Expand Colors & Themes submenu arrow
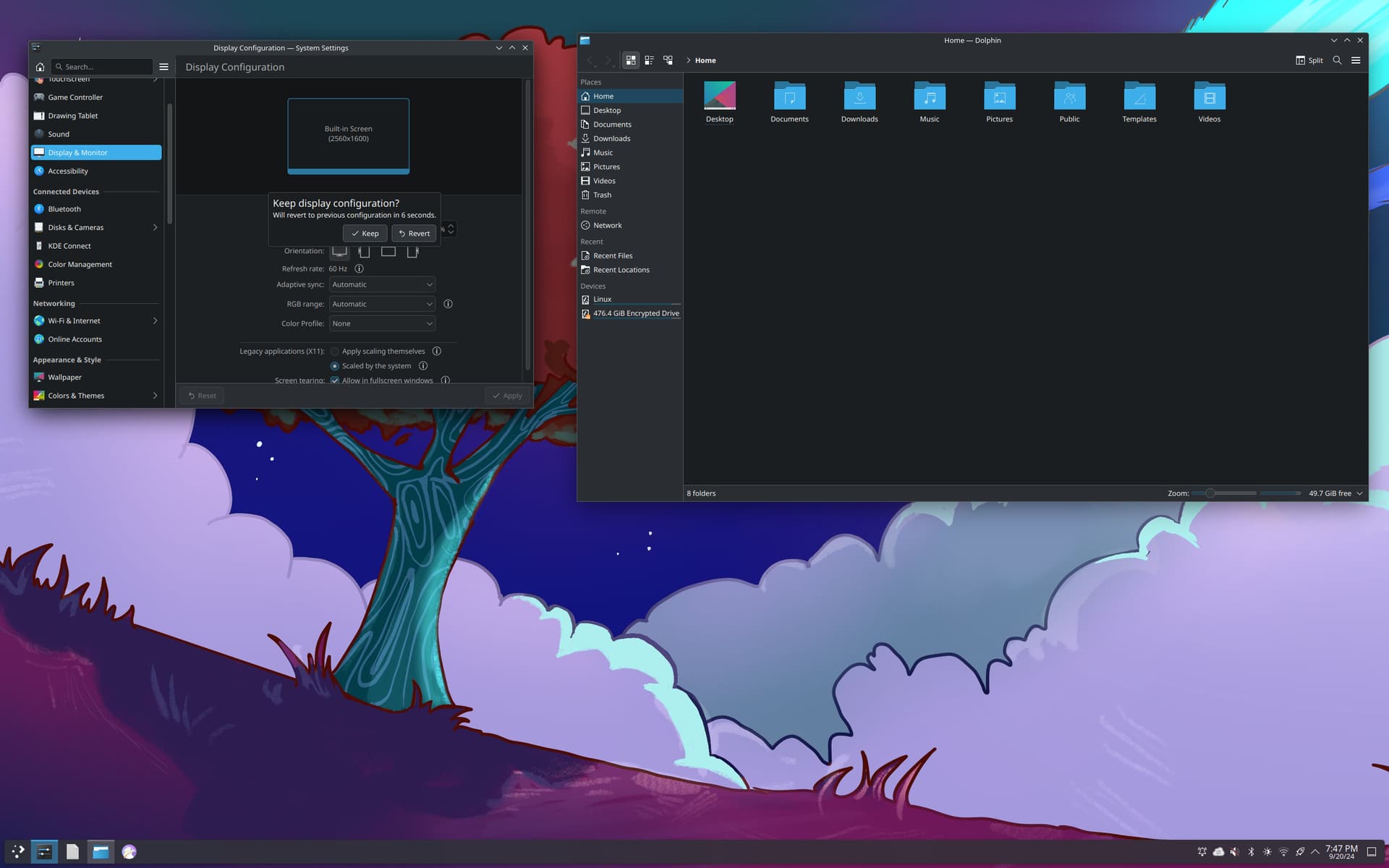Screen dimensions: 1389x868 pyautogui.click(x=155, y=396)
